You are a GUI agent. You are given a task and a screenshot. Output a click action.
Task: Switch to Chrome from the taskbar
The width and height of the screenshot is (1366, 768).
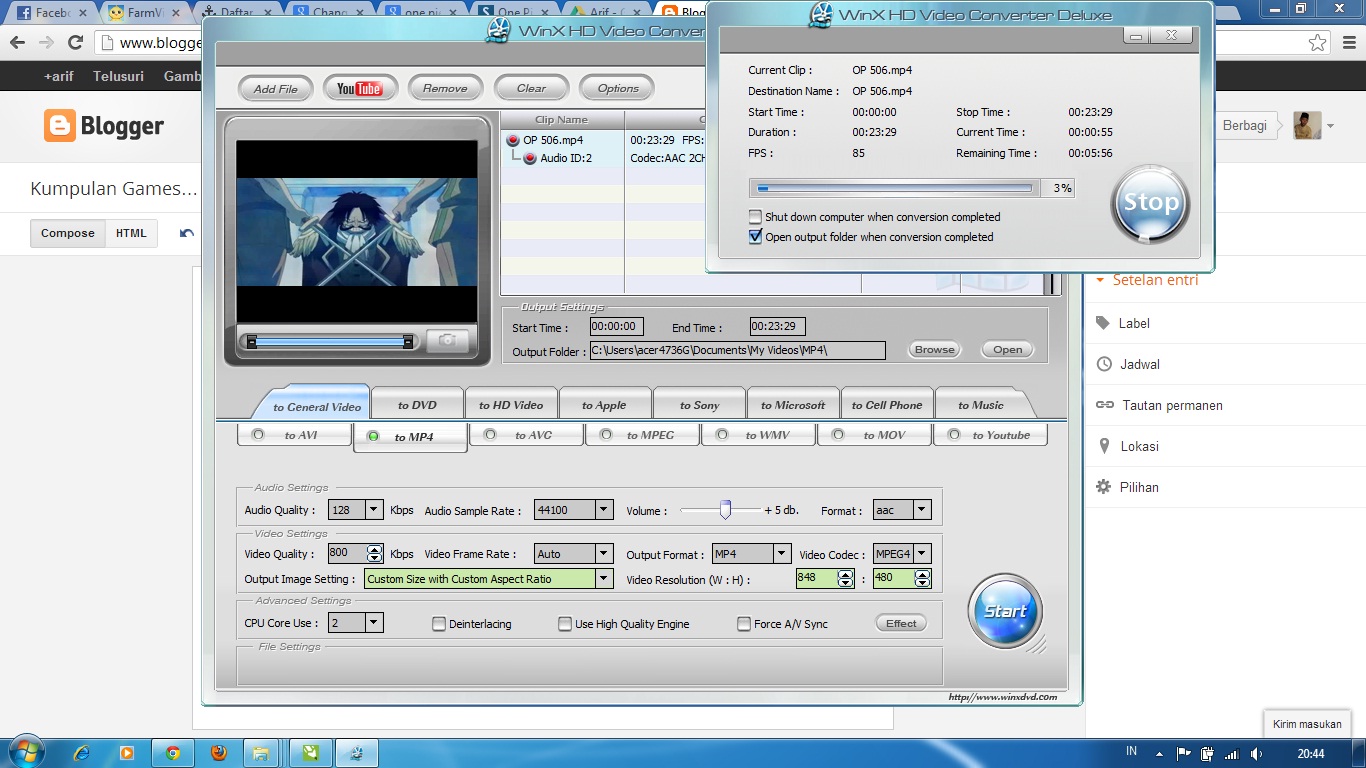coord(172,753)
